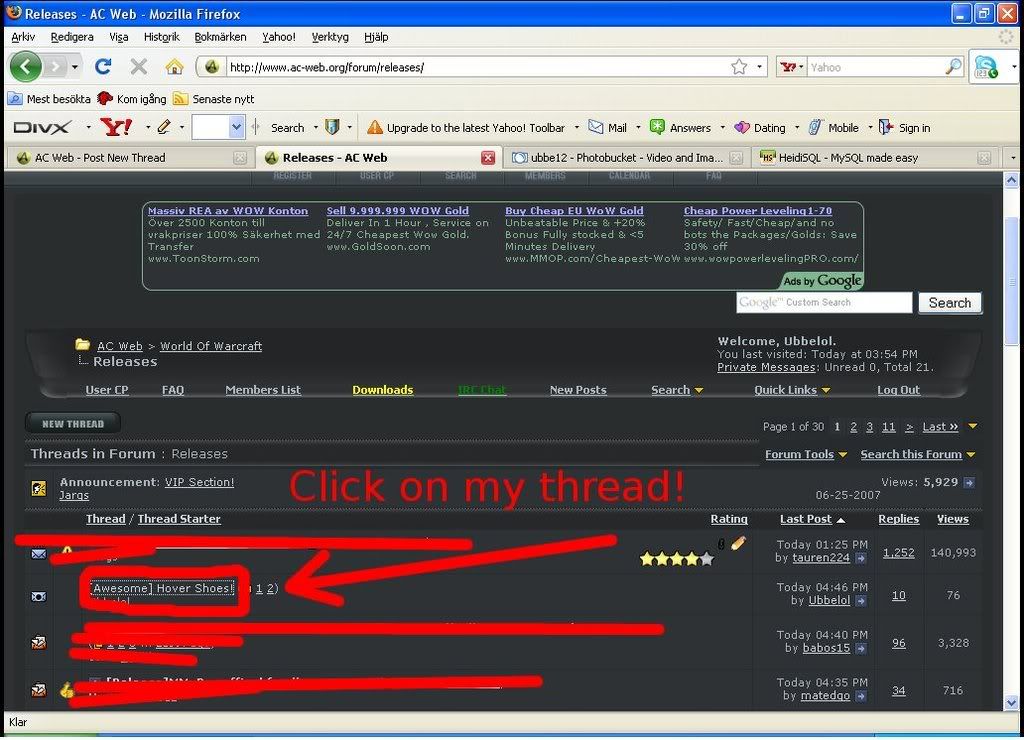Image resolution: width=1024 pixels, height=740 pixels.
Task: Reload the page with the refresh icon
Action: (103, 67)
